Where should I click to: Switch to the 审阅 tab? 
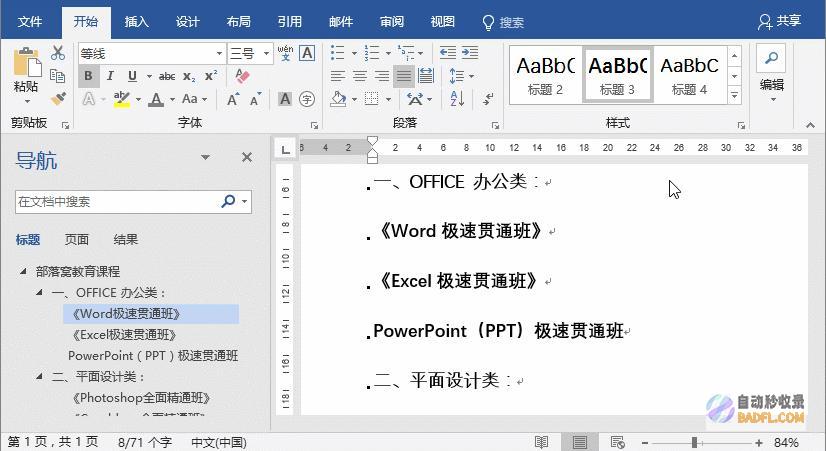click(x=392, y=22)
